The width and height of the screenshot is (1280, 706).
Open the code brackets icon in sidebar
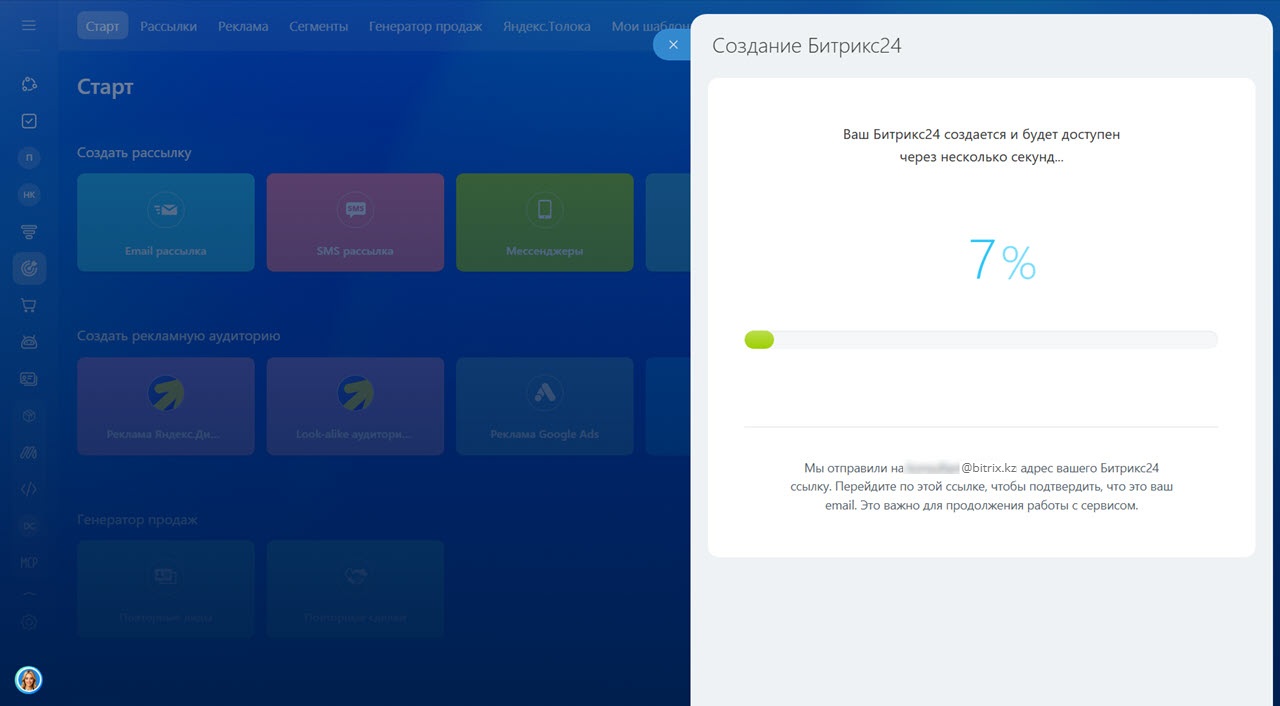pyautogui.click(x=29, y=489)
